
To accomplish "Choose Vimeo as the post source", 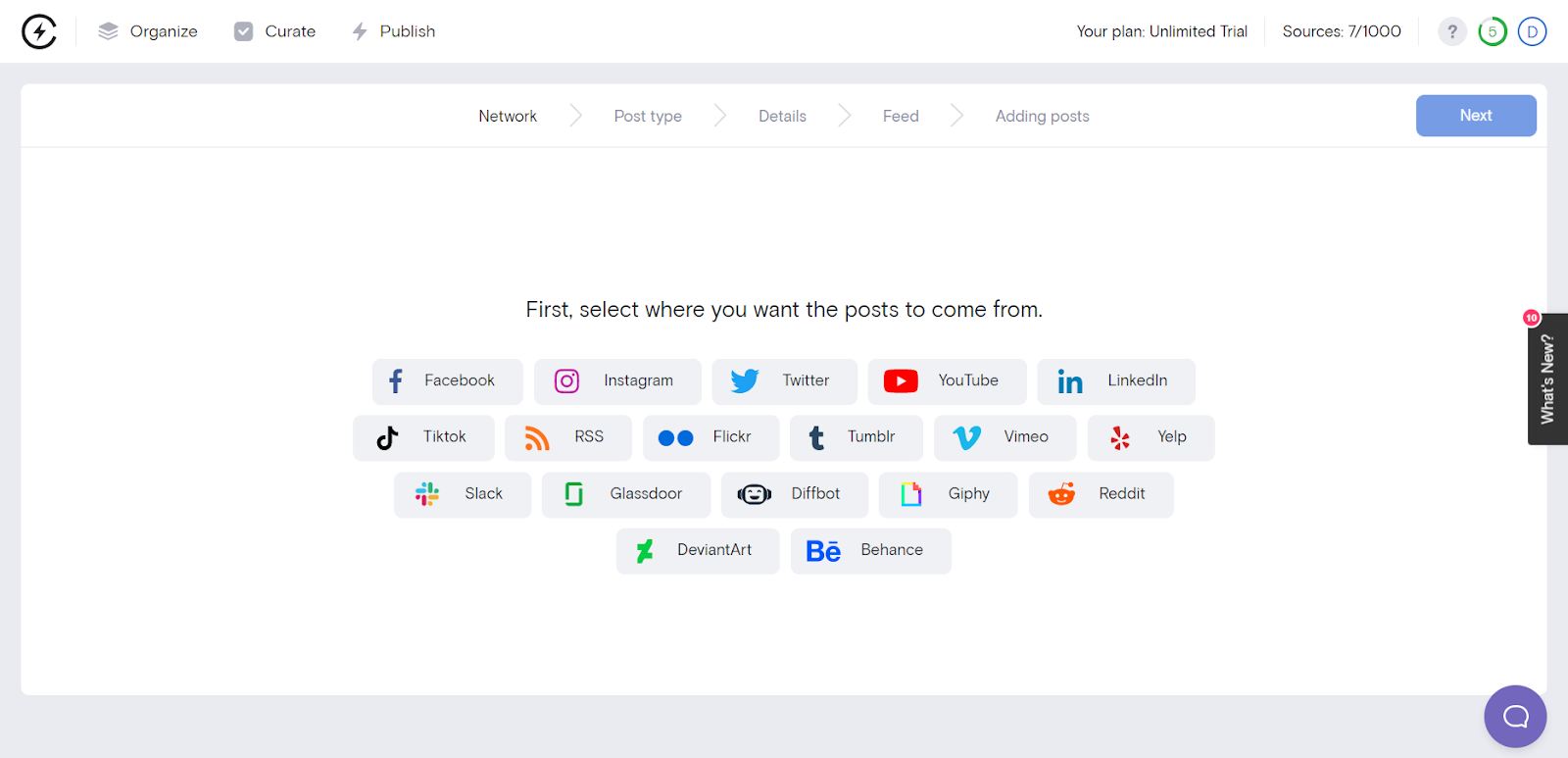I will pyautogui.click(x=1005, y=438).
